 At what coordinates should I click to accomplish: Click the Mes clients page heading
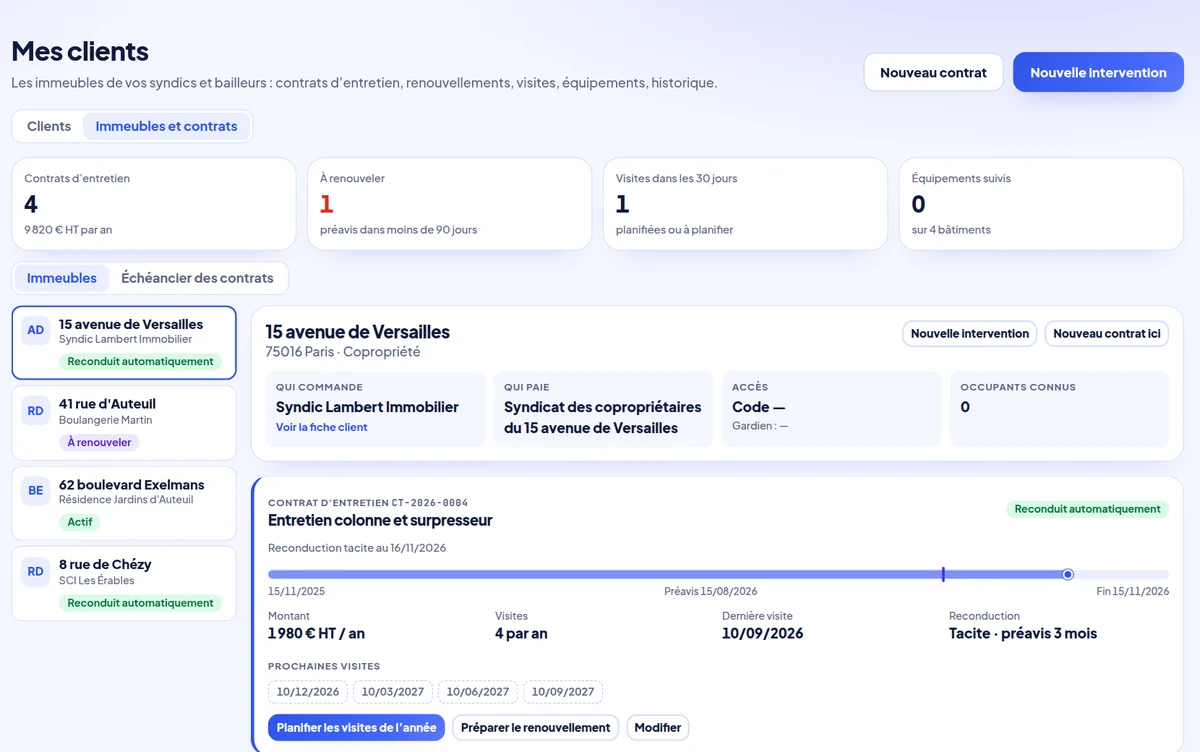tap(80, 51)
